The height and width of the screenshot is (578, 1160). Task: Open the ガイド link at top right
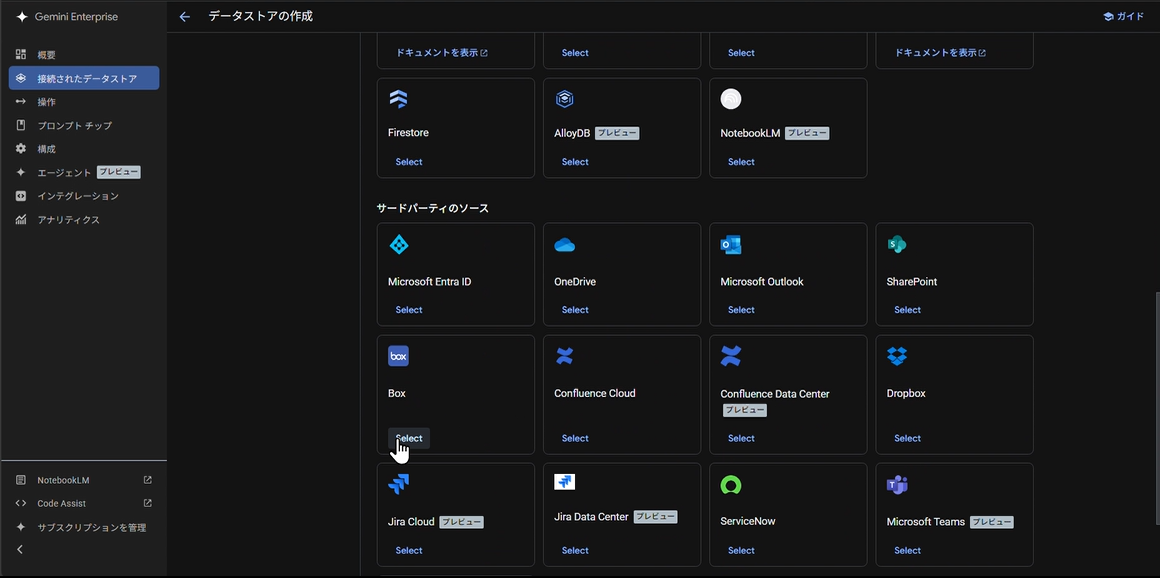click(1123, 17)
